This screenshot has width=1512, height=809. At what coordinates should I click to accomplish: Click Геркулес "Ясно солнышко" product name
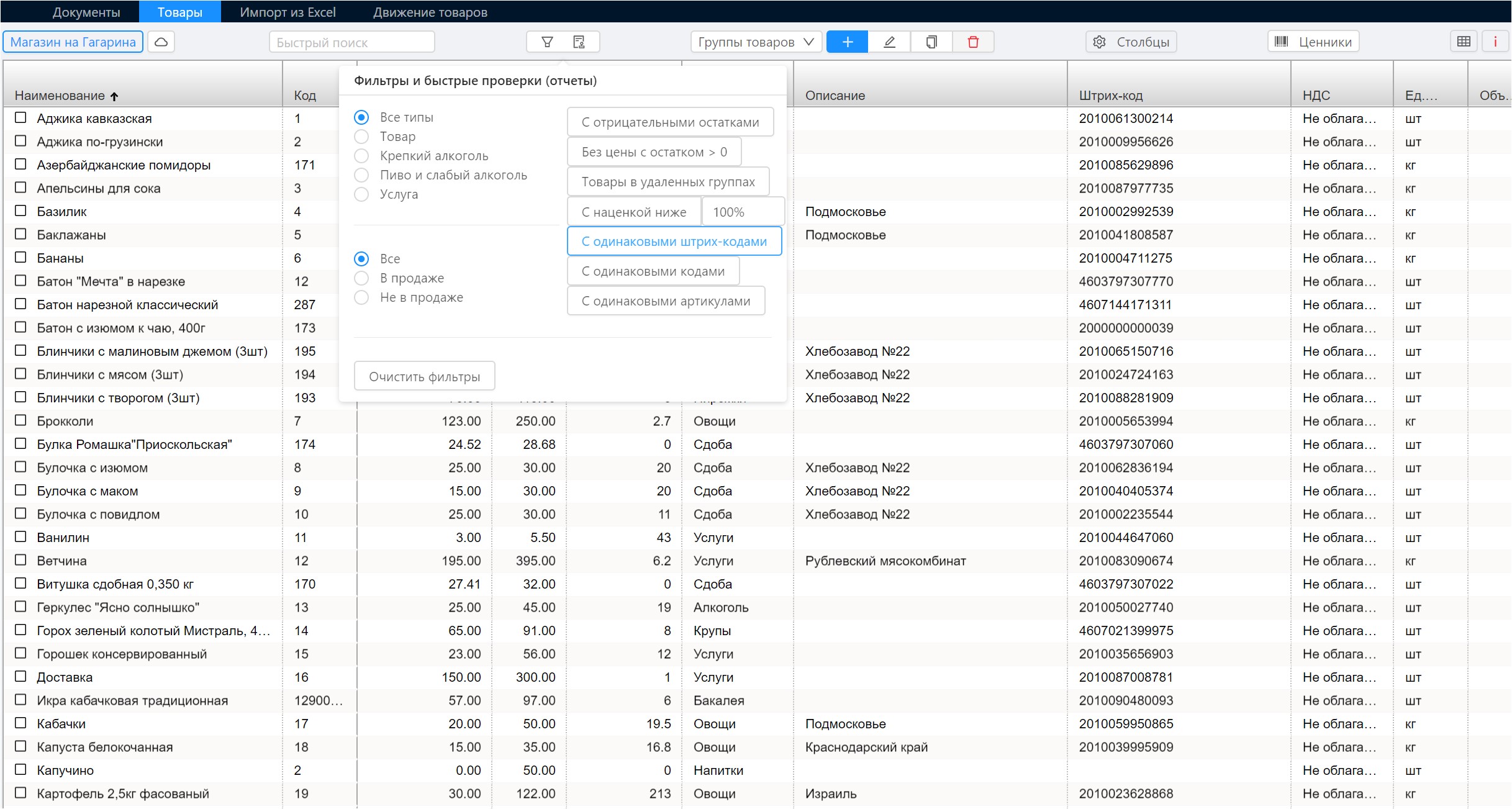coord(118,607)
